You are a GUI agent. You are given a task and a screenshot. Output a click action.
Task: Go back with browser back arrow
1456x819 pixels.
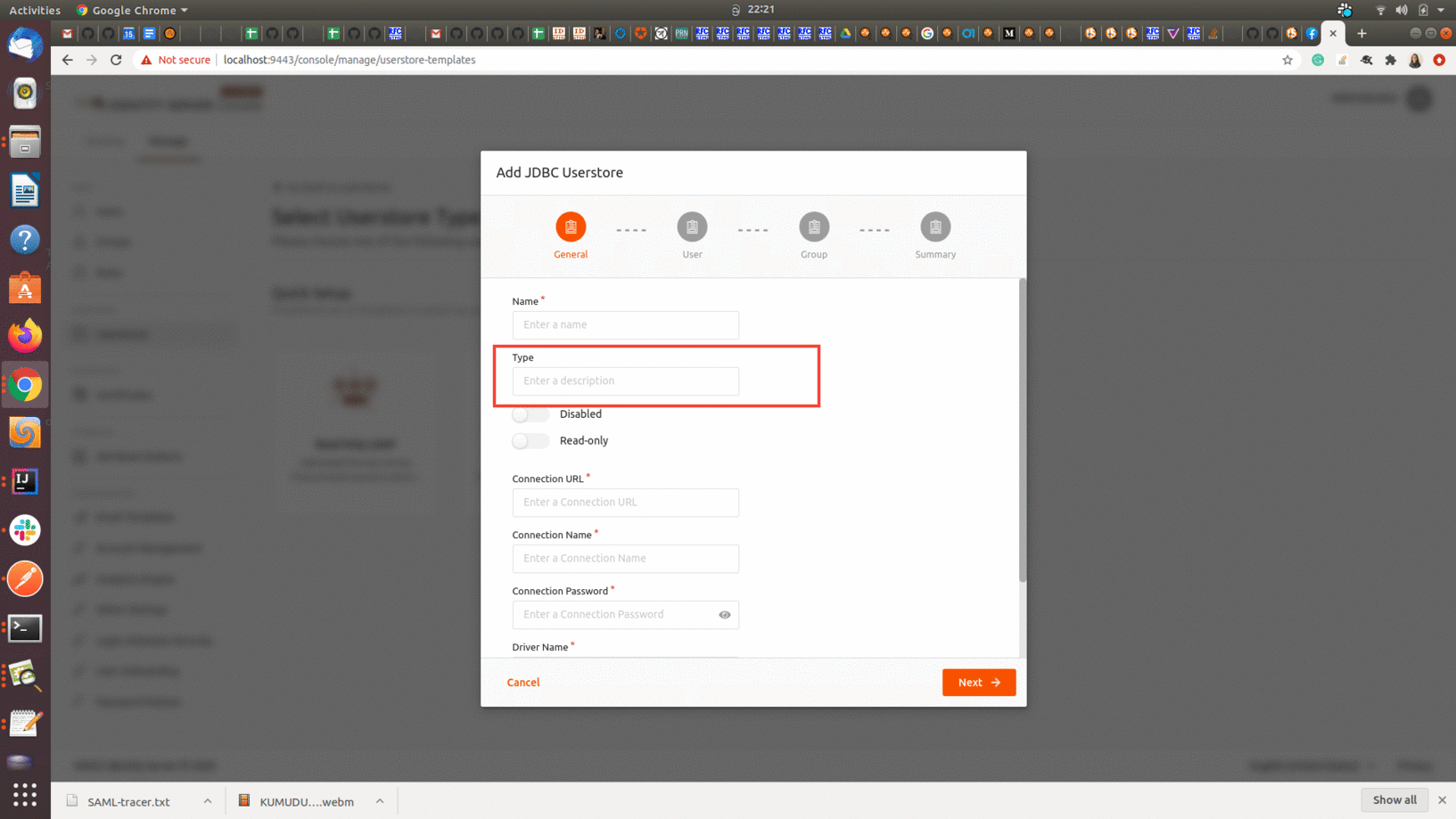click(x=68, y=60)
